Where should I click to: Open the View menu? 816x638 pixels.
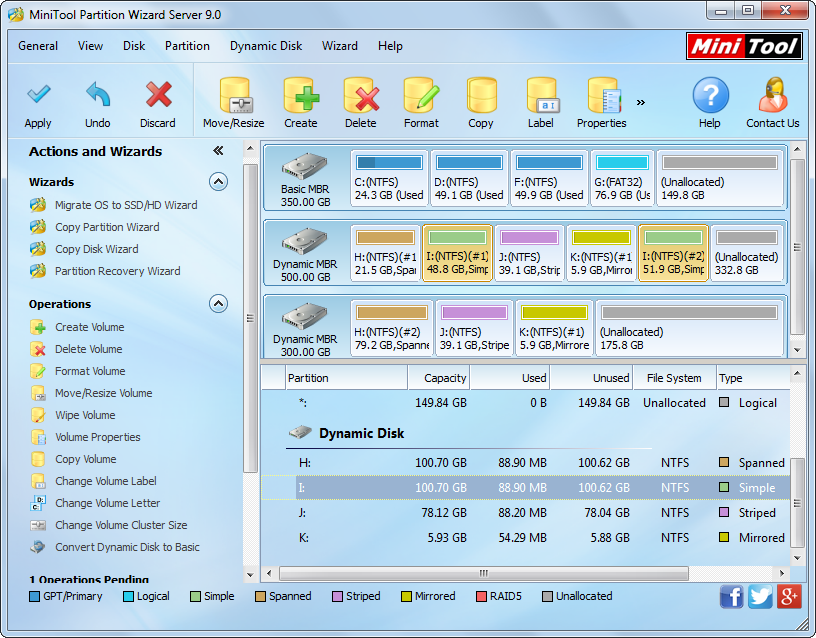tap(91, 46)
